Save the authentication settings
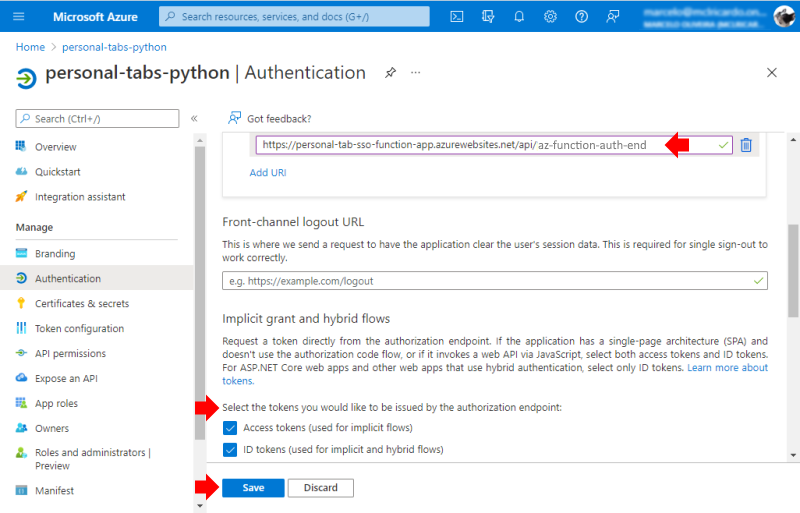Screen dimensions: 800x513 pos(253,487)
